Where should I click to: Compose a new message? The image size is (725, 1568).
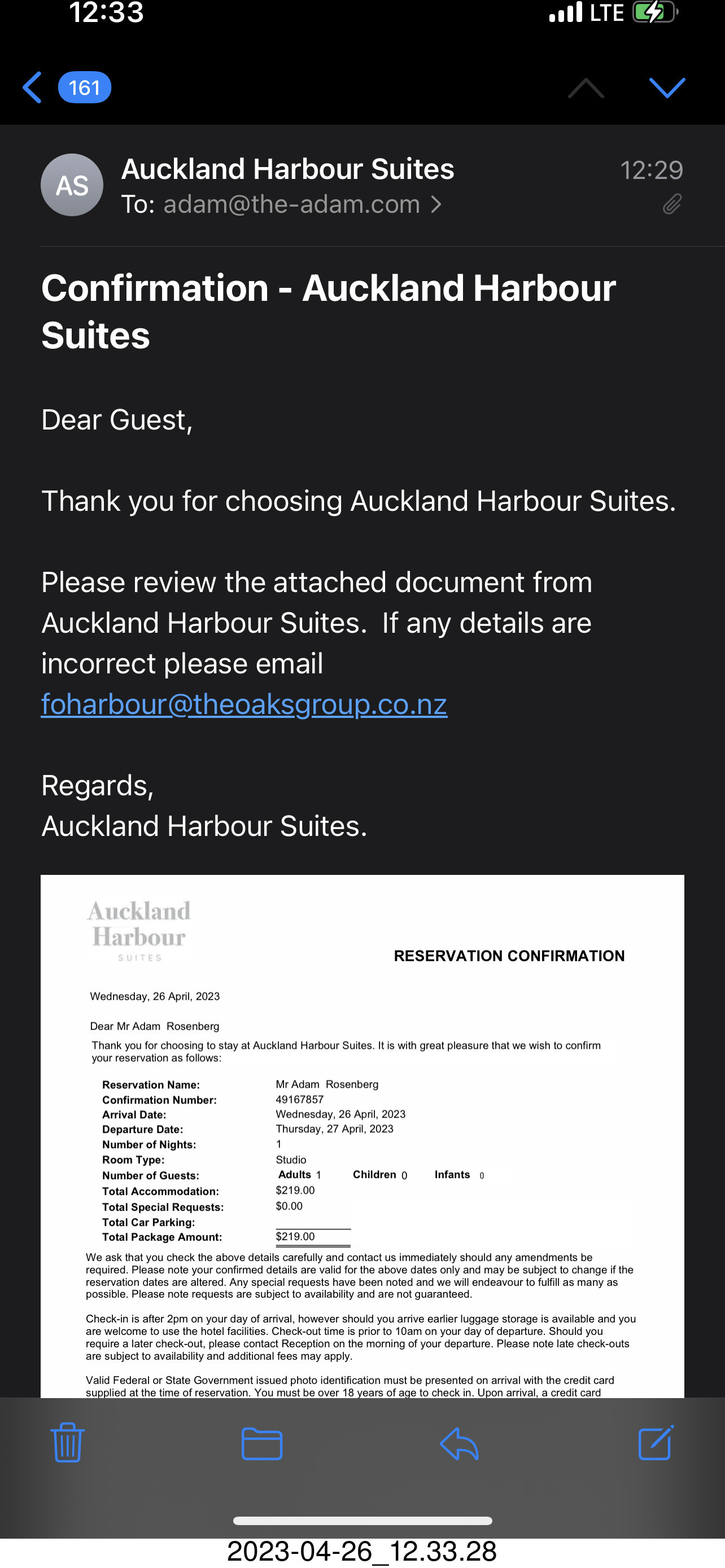click(656, 1443)
